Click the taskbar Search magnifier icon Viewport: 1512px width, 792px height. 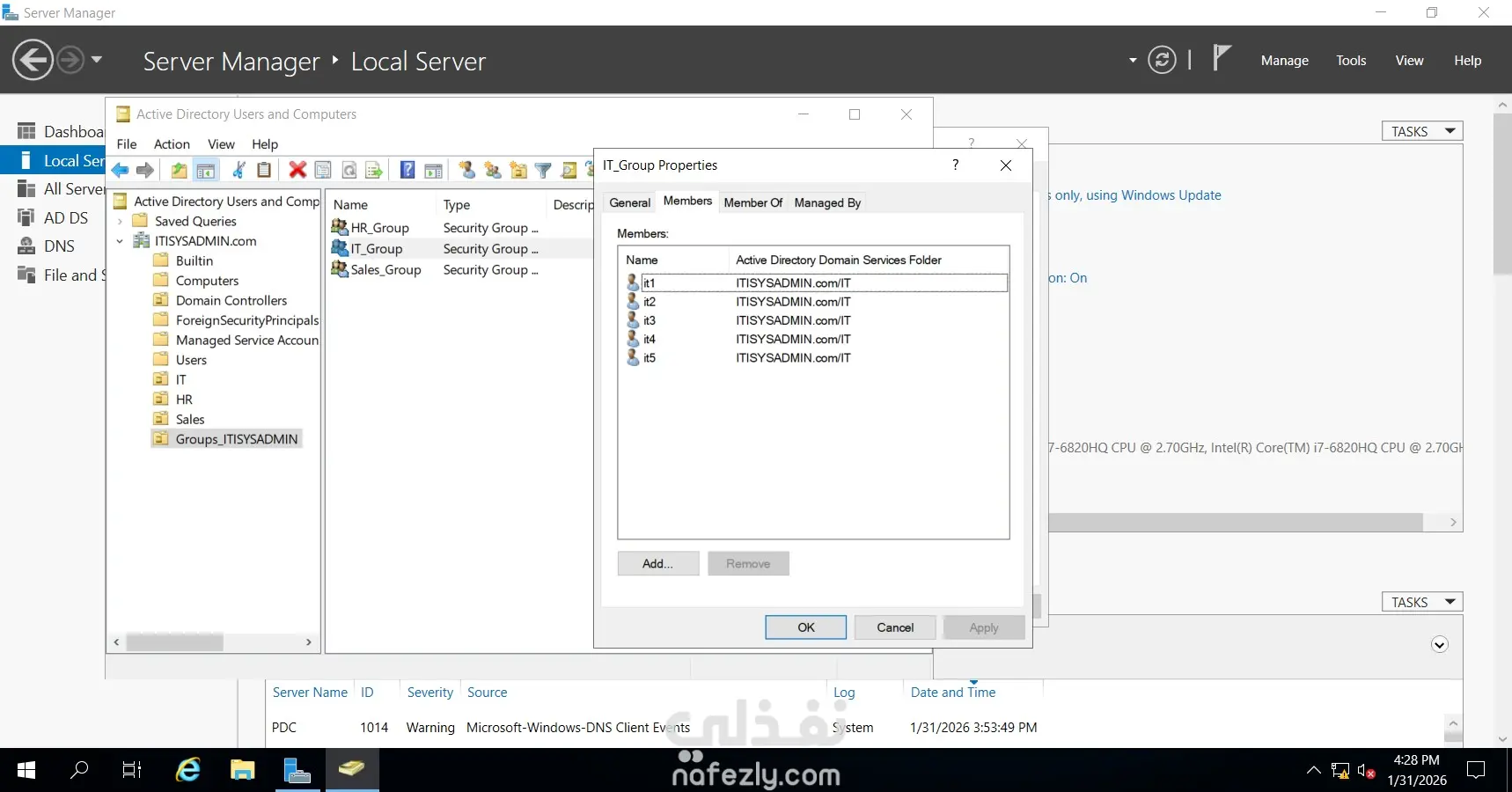point(79,771)
